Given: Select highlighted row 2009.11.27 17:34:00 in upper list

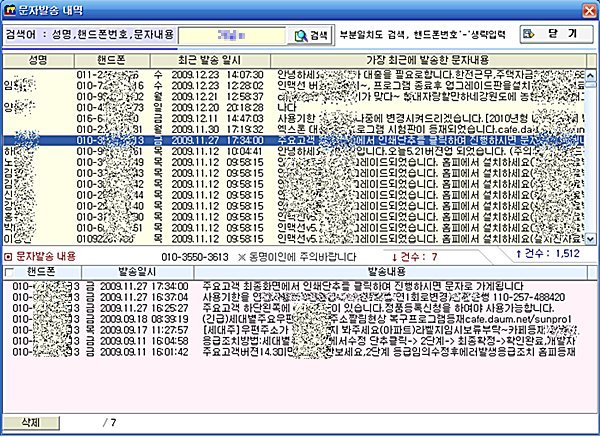Looking at the screenshot, I should [294, 140].
